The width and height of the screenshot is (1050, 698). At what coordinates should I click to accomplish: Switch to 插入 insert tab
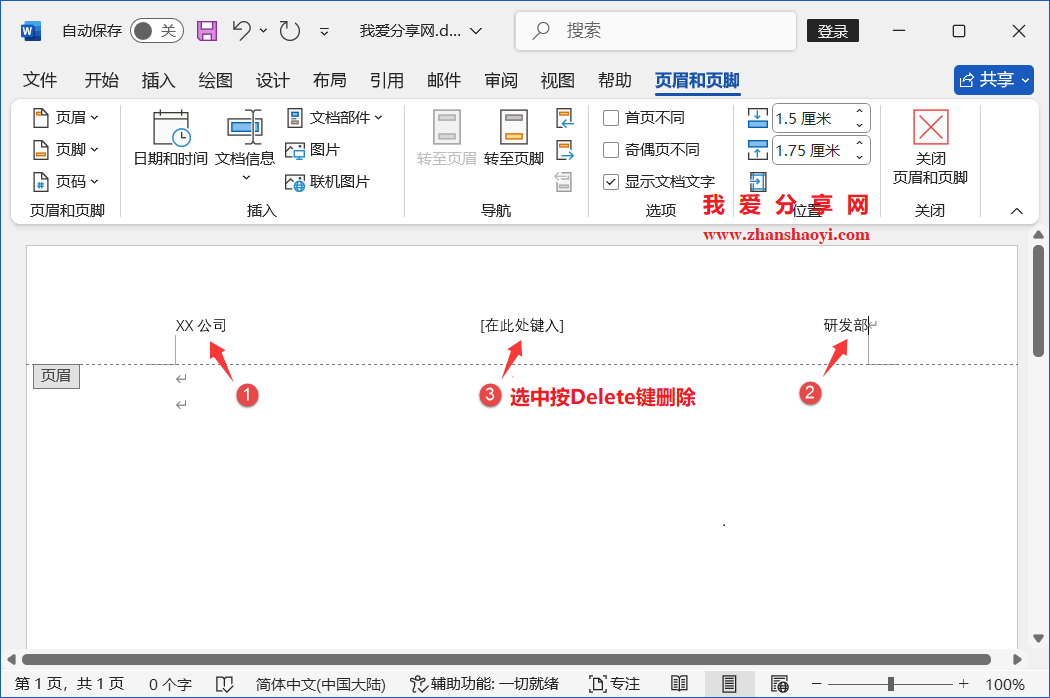pyautogui.click(x=159, y=80)
